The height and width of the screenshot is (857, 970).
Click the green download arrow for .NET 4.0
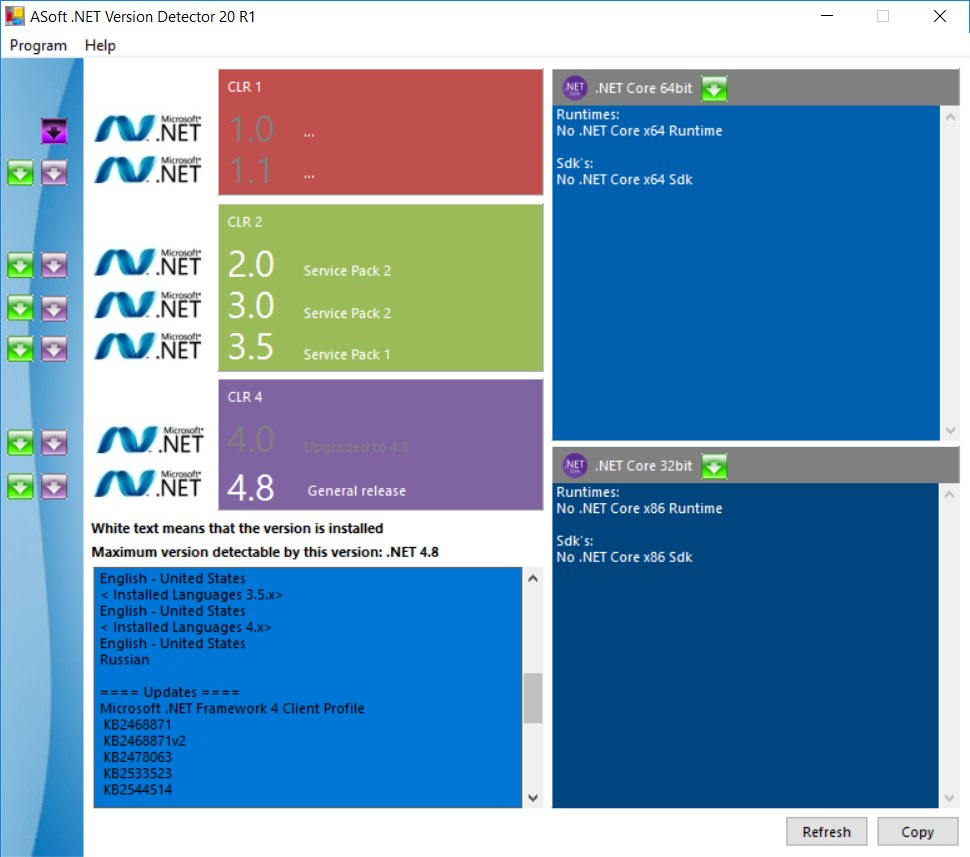click(x=20, y=442)
